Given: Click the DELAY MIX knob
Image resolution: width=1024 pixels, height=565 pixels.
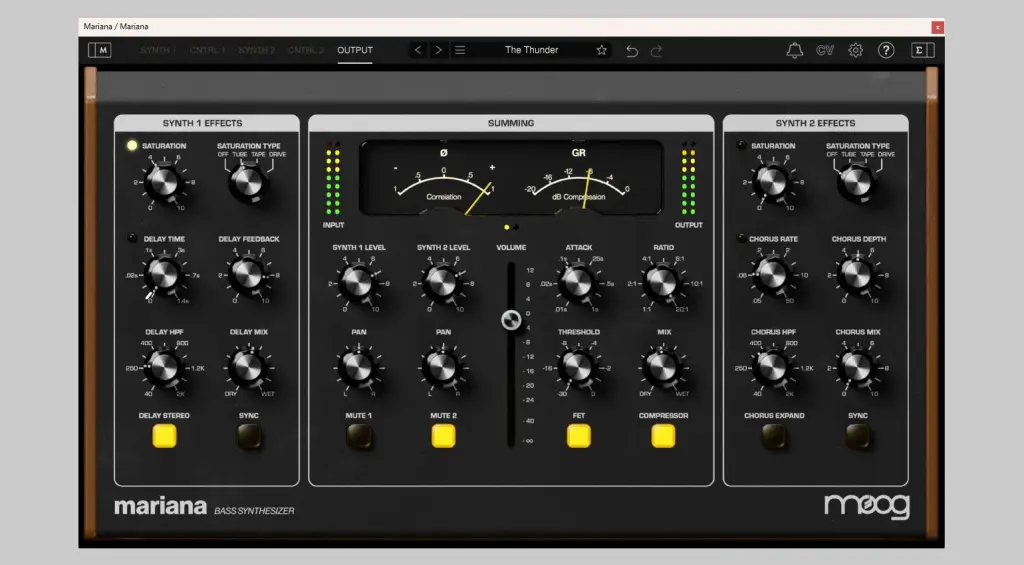Looking at the screenshot, I should coord(248,368).
